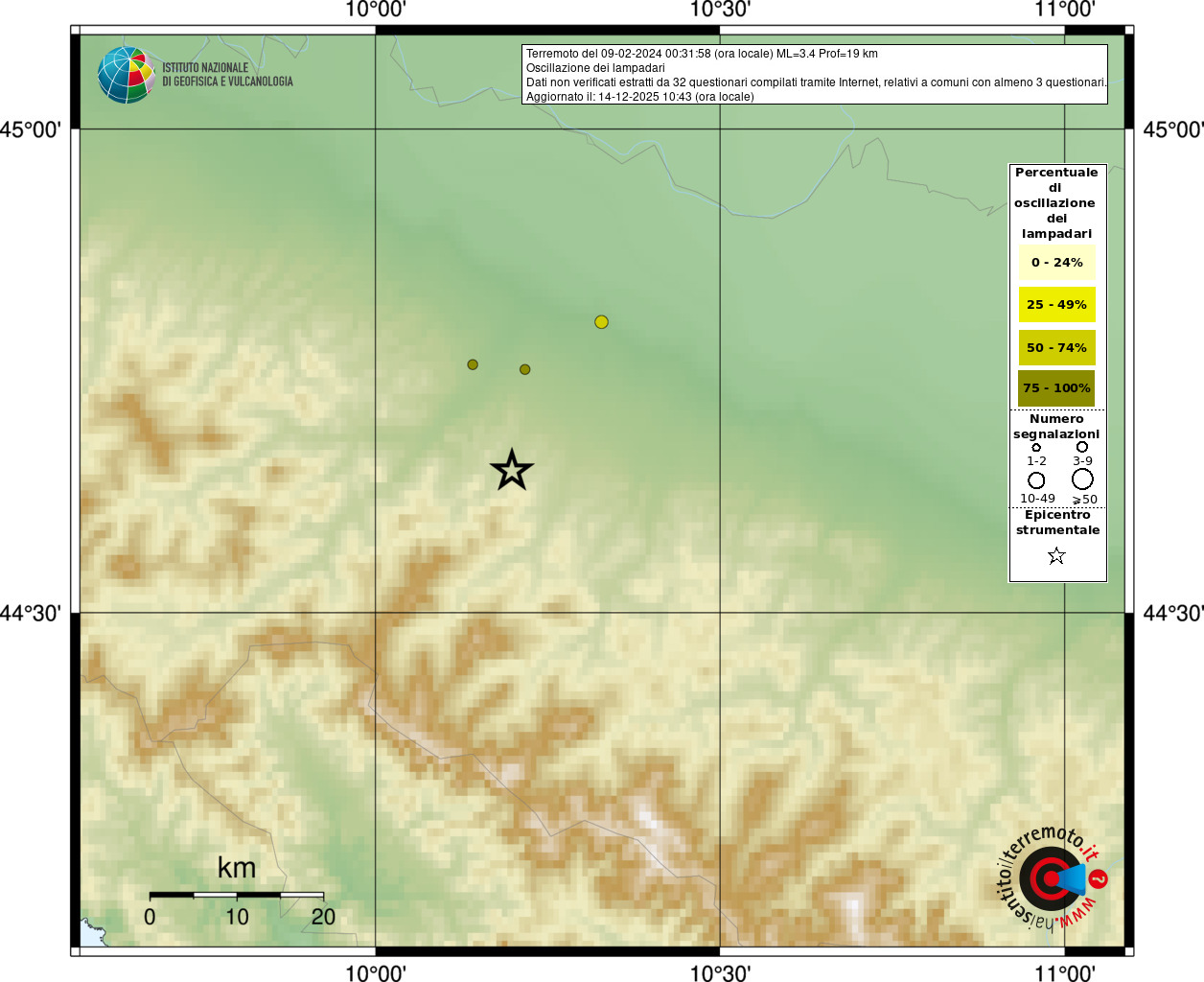The width and height of the screenshot is (1204, 982).
Task: Click the westernmost olive report circle
Action: click(473, 364)
